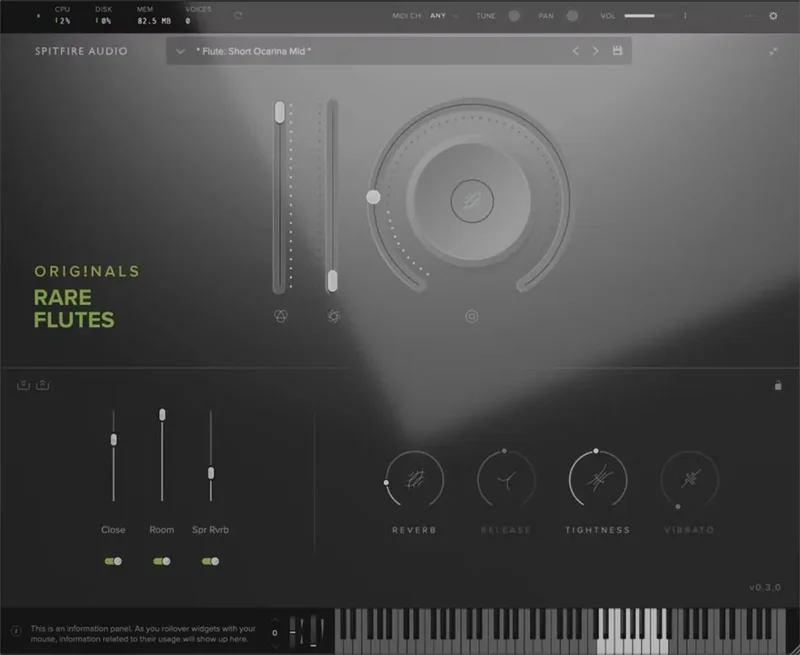Toggle the Close mic switch
Viewport: 800px width, 655px height.
(113, 561)
